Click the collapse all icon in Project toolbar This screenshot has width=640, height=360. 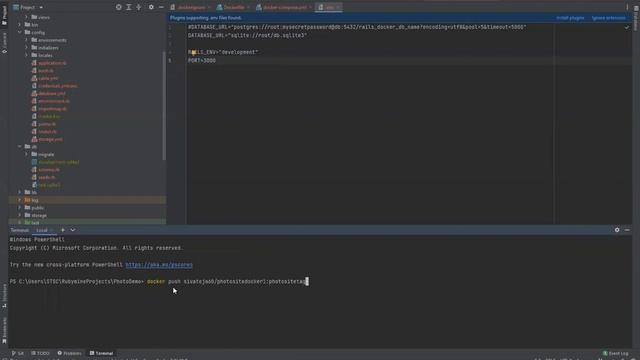(139, 7)
